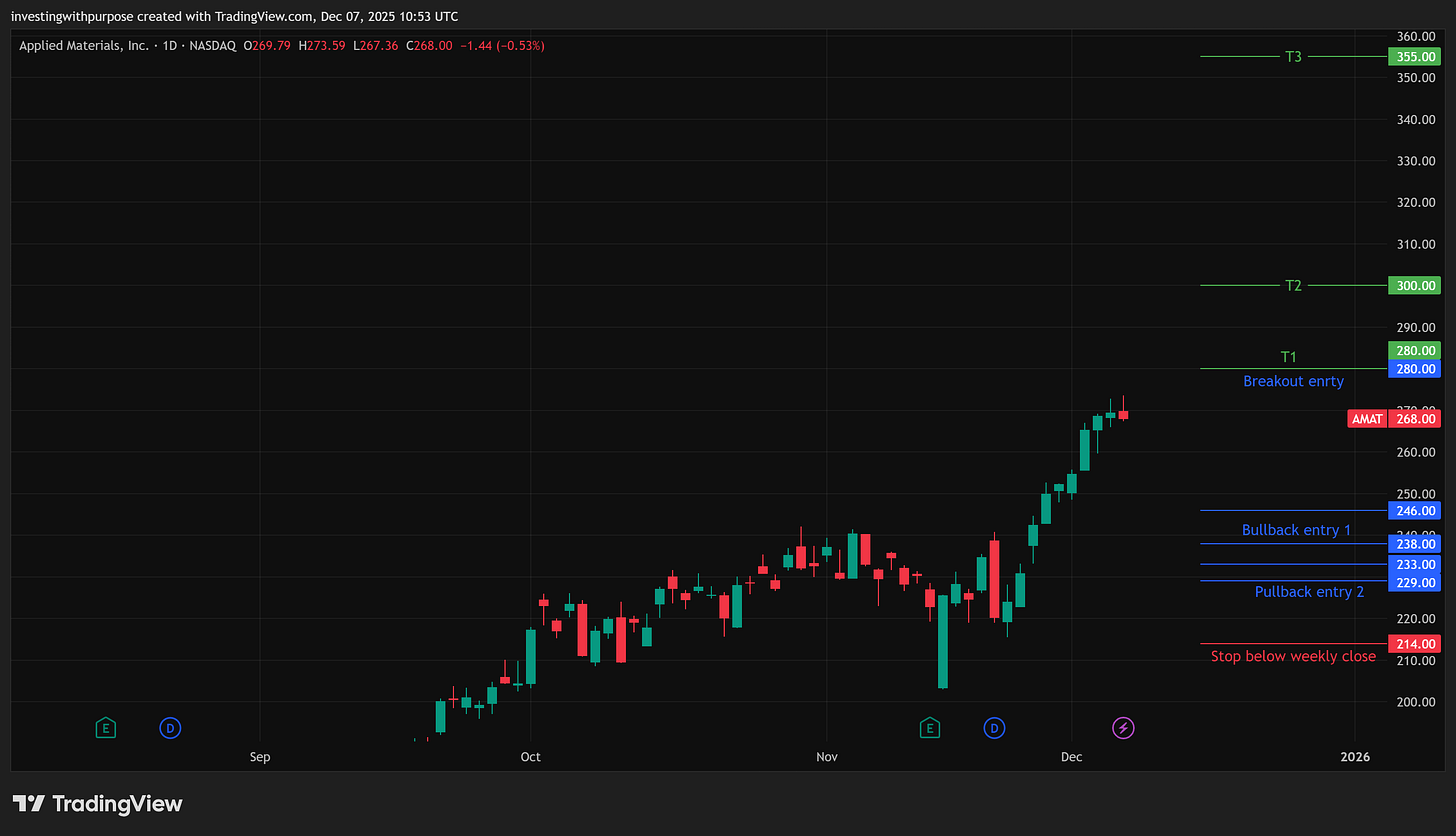Open the November dividend D marker

point(995,728)
